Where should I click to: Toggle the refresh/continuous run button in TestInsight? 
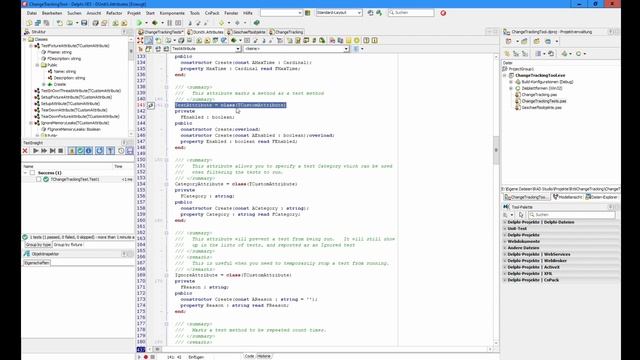(x=100, y=151)
